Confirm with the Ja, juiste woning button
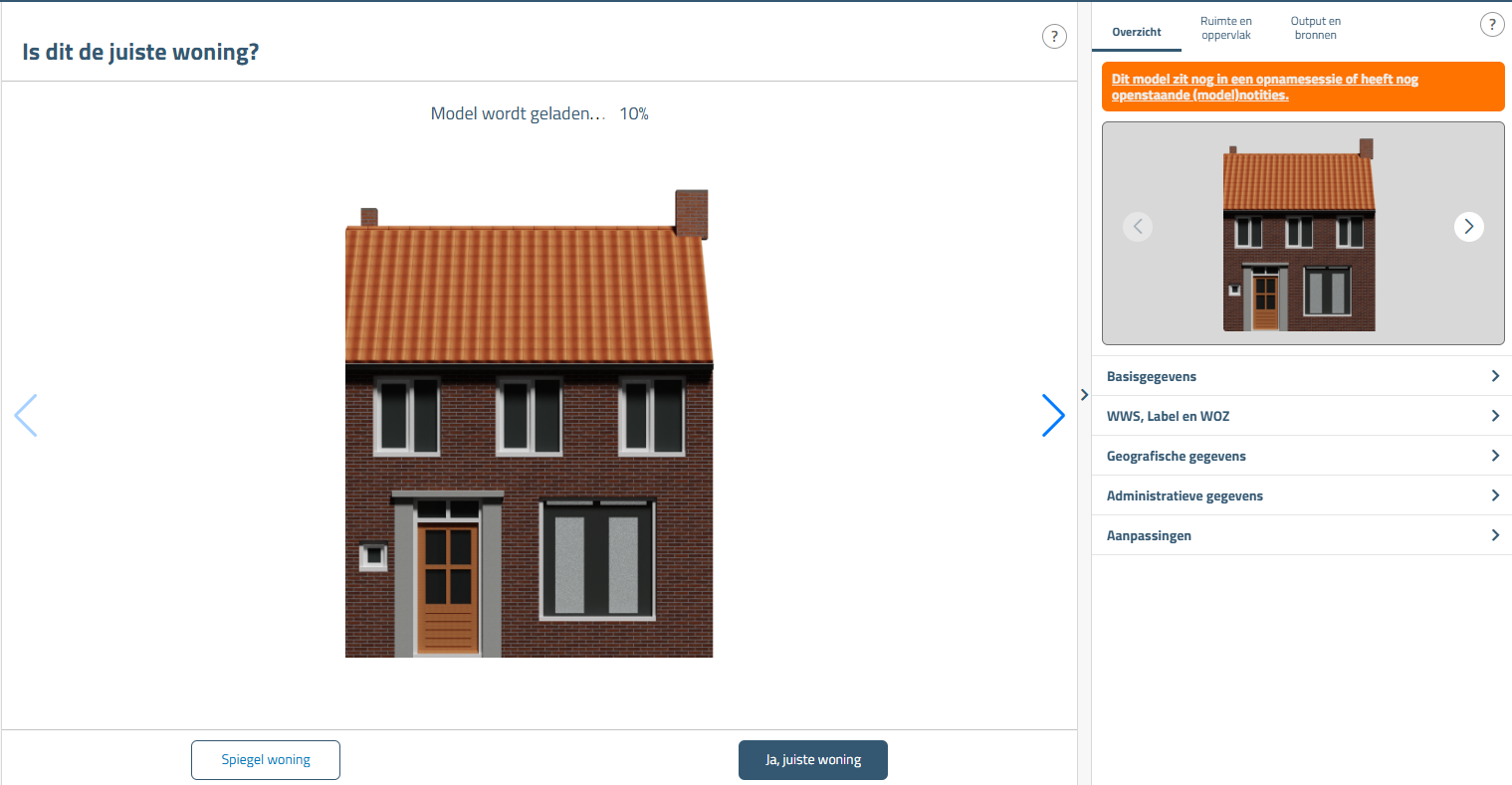 pos(812,759)
